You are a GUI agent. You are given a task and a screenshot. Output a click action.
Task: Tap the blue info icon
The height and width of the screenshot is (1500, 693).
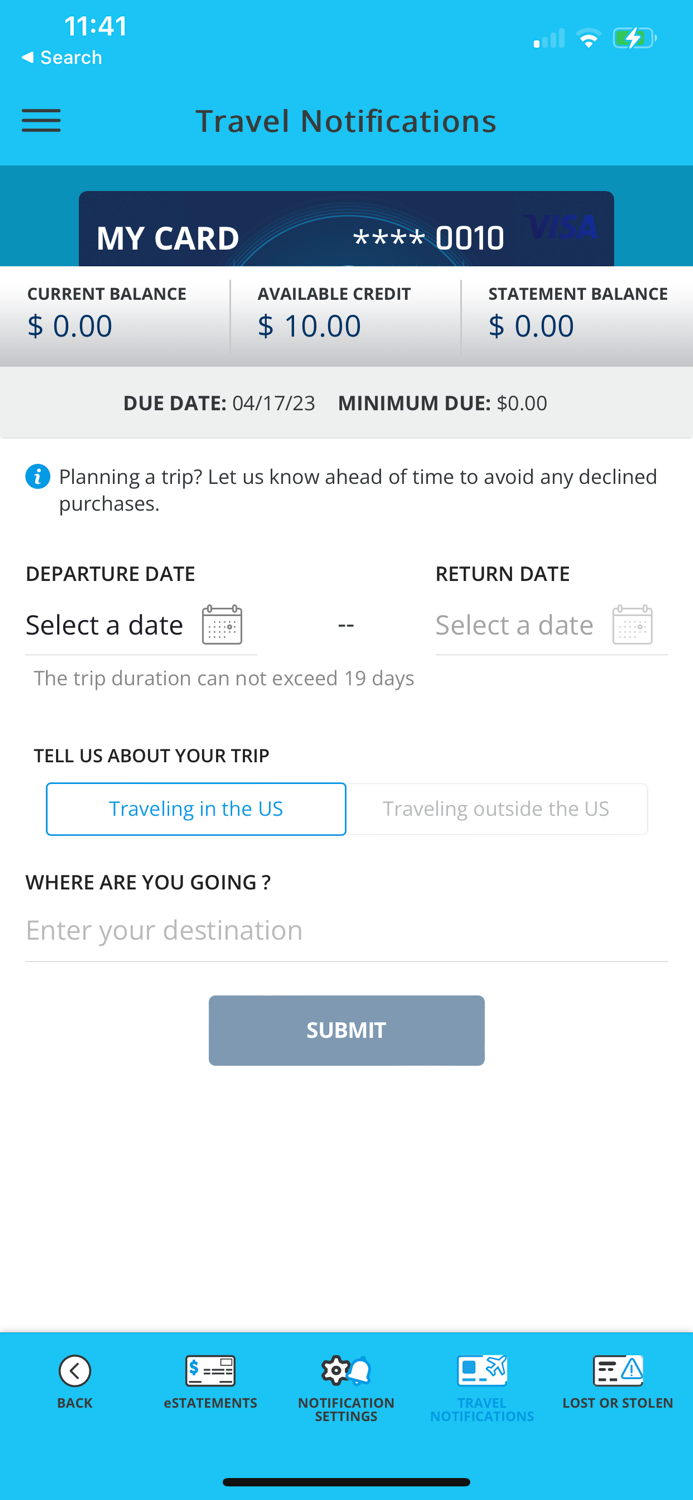(x=37, y=476)
